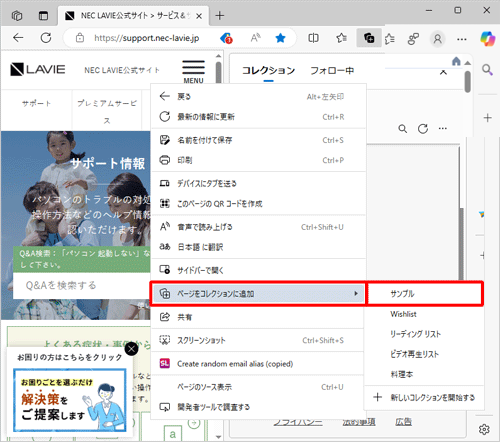Close the NEC LAVIE tab
The image size is (500, 442).
199,16
